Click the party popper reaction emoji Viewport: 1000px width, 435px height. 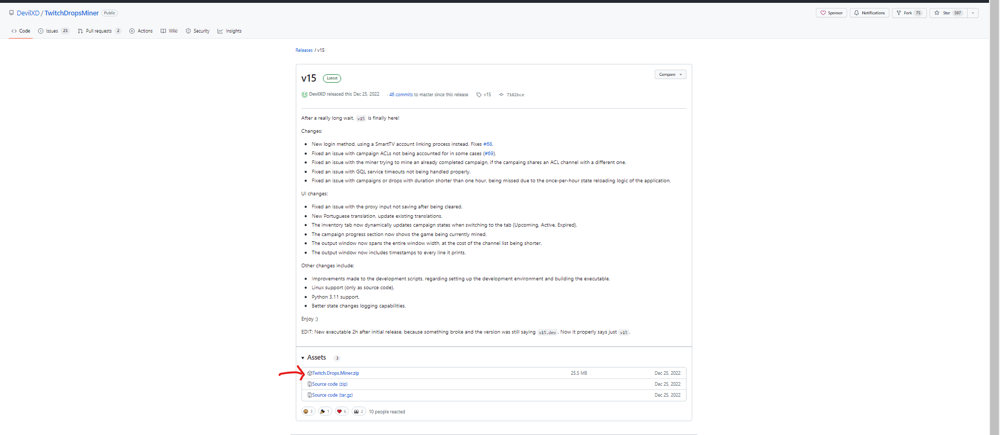pos(324,412)
